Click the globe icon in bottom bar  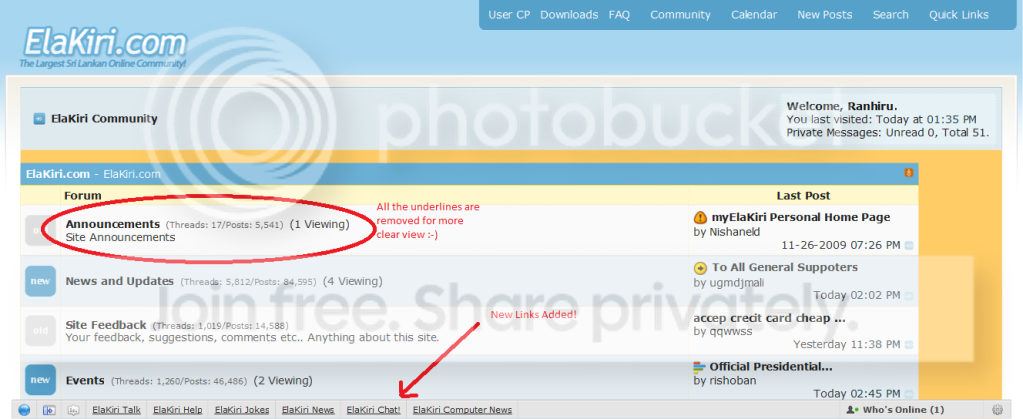coord(24,410)
